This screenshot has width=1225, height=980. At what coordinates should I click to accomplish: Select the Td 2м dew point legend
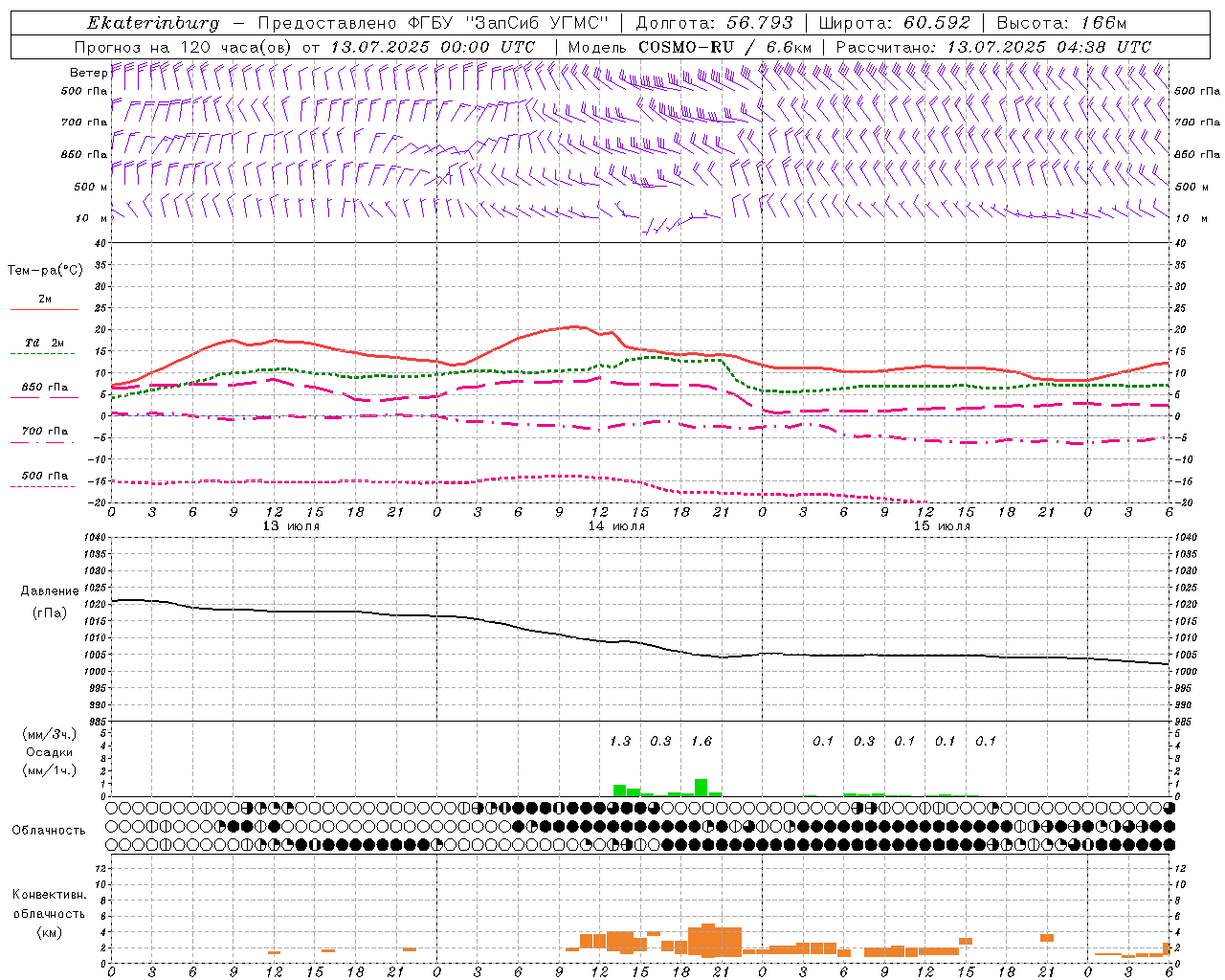44,344
